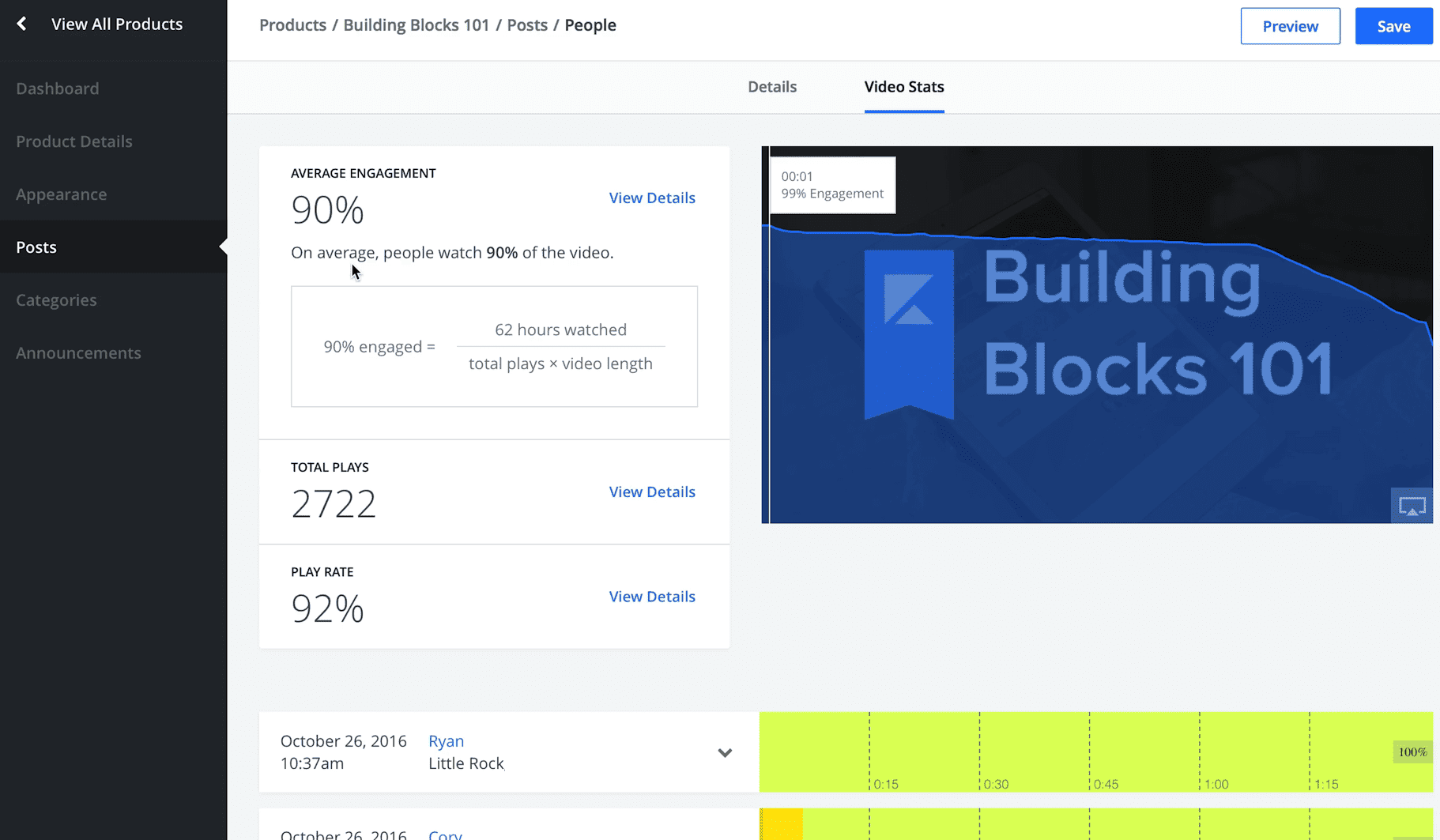Expand Ryan's viewing session row
Viewport: 1440px width, 840px height.
pos(725,752)
